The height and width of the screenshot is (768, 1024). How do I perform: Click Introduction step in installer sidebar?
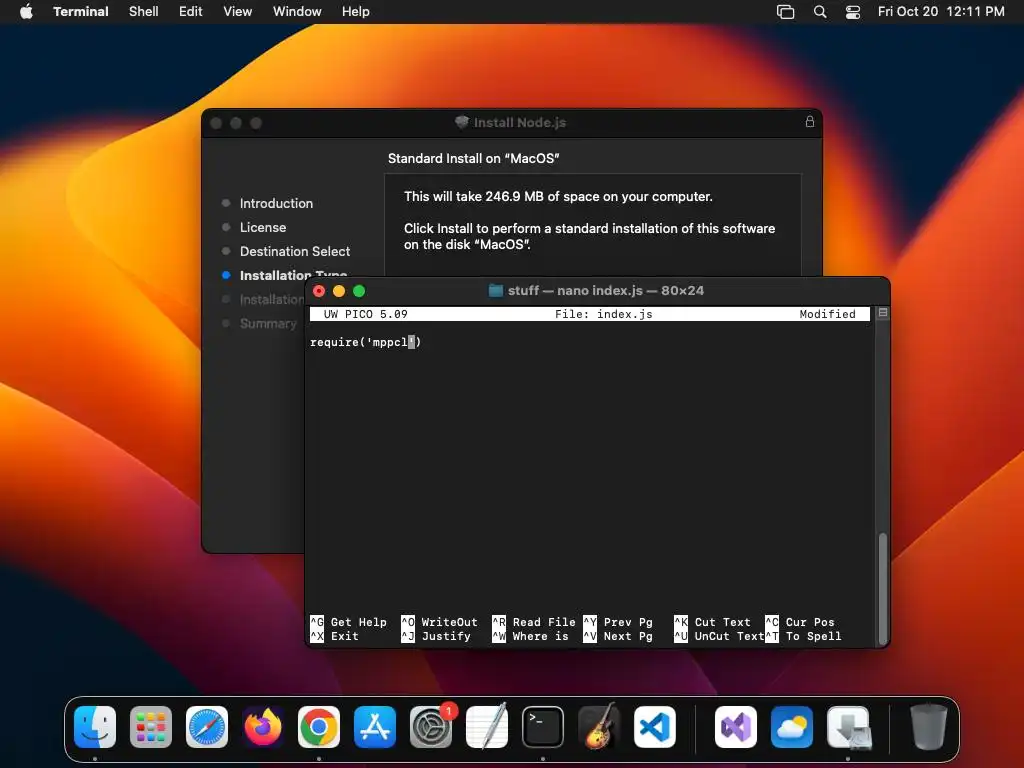pyautogui.click(x=276, y=203)
